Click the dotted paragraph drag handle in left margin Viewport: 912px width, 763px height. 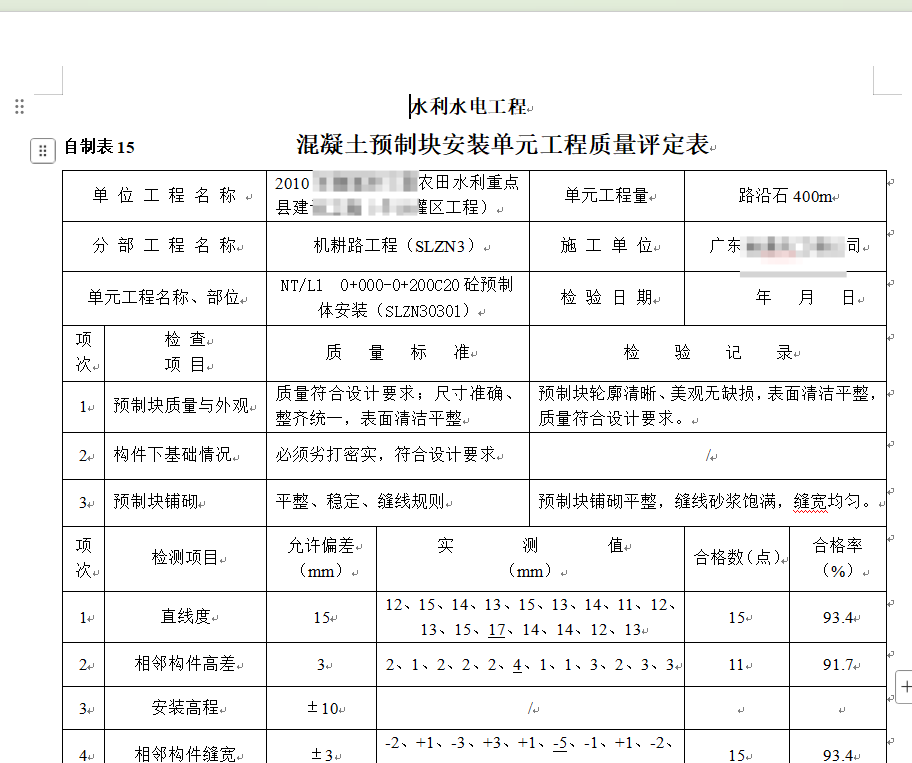coord(19,107)
